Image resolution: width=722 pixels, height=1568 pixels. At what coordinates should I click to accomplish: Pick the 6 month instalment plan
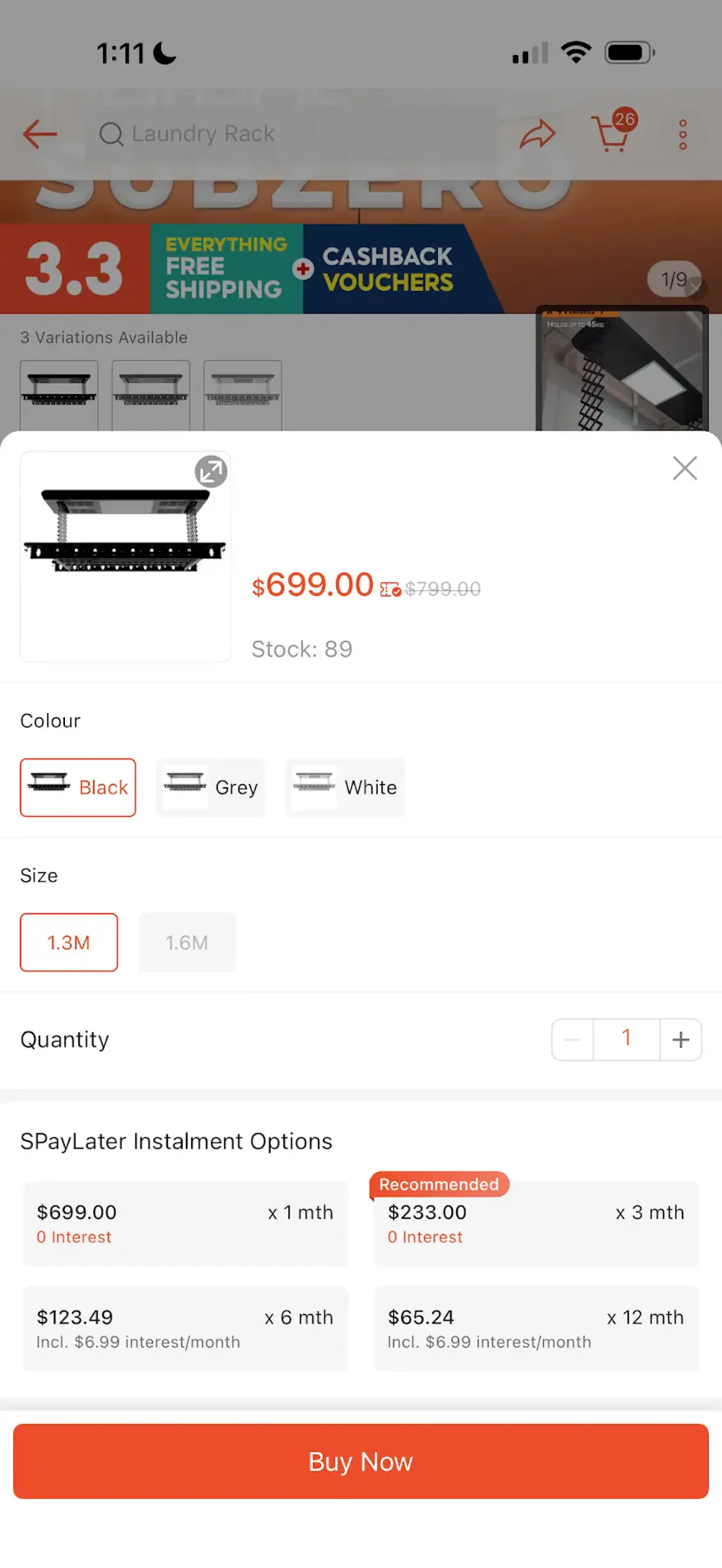point(185,1328)
